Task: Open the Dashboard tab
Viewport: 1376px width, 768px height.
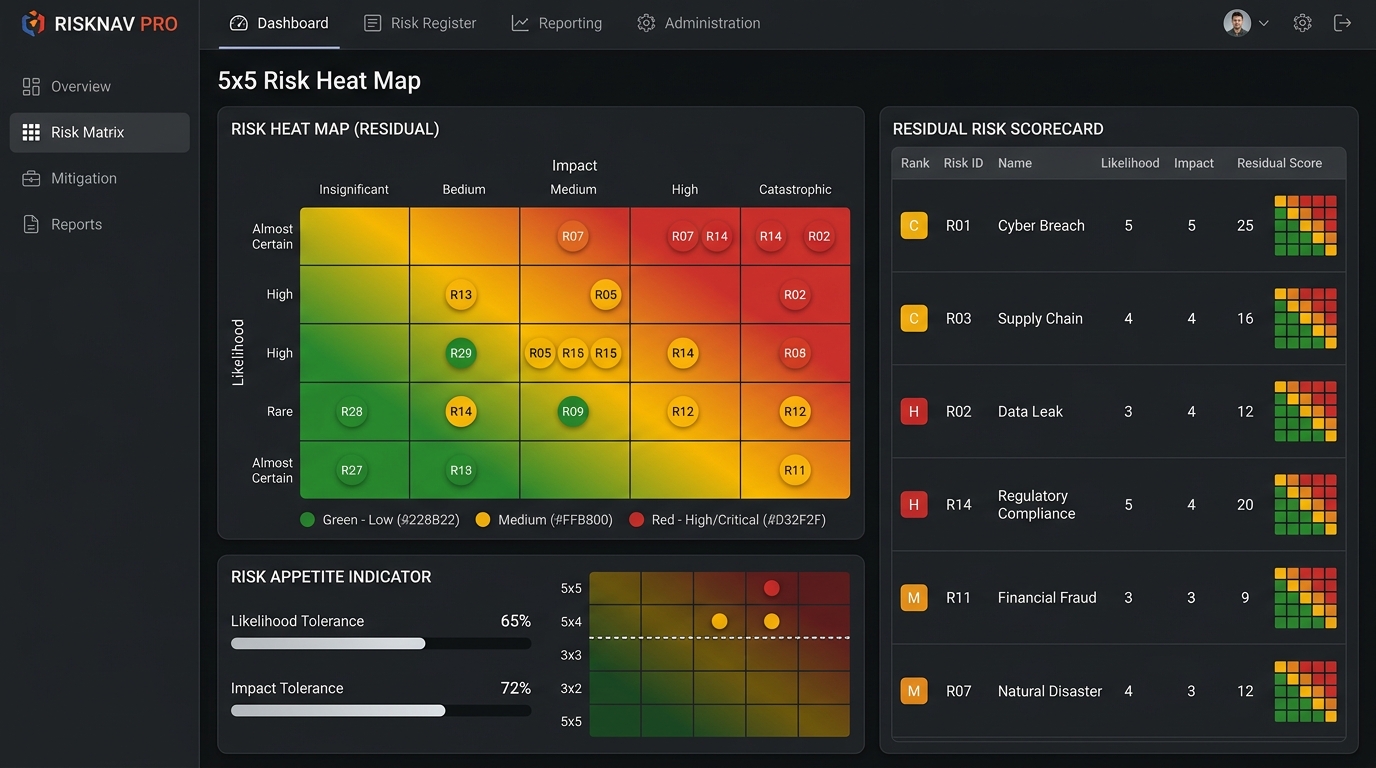Action: [x=279, y=23]
